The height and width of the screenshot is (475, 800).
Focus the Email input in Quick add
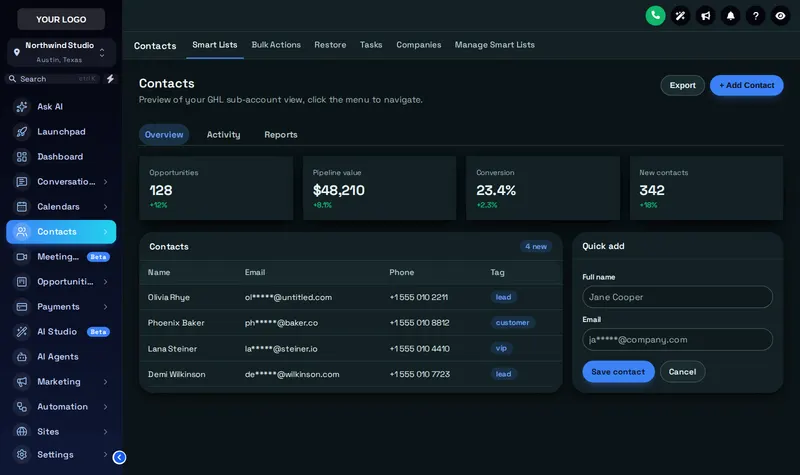coord(677,339)
